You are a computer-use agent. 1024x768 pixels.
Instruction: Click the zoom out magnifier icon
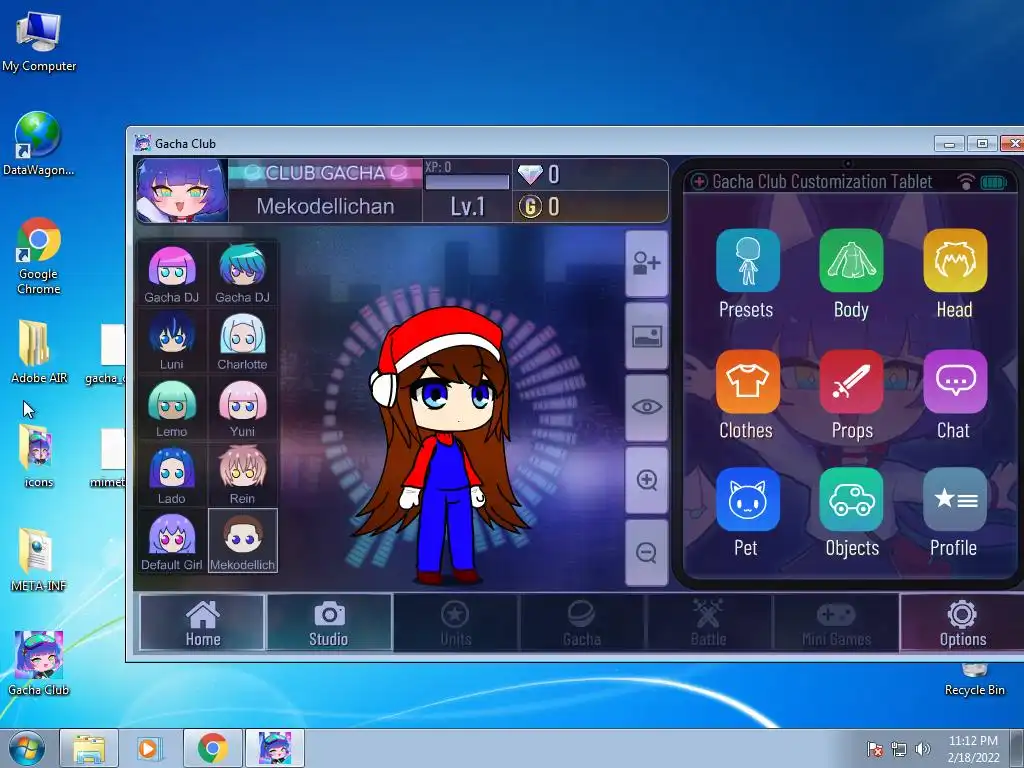pos(647,552)
